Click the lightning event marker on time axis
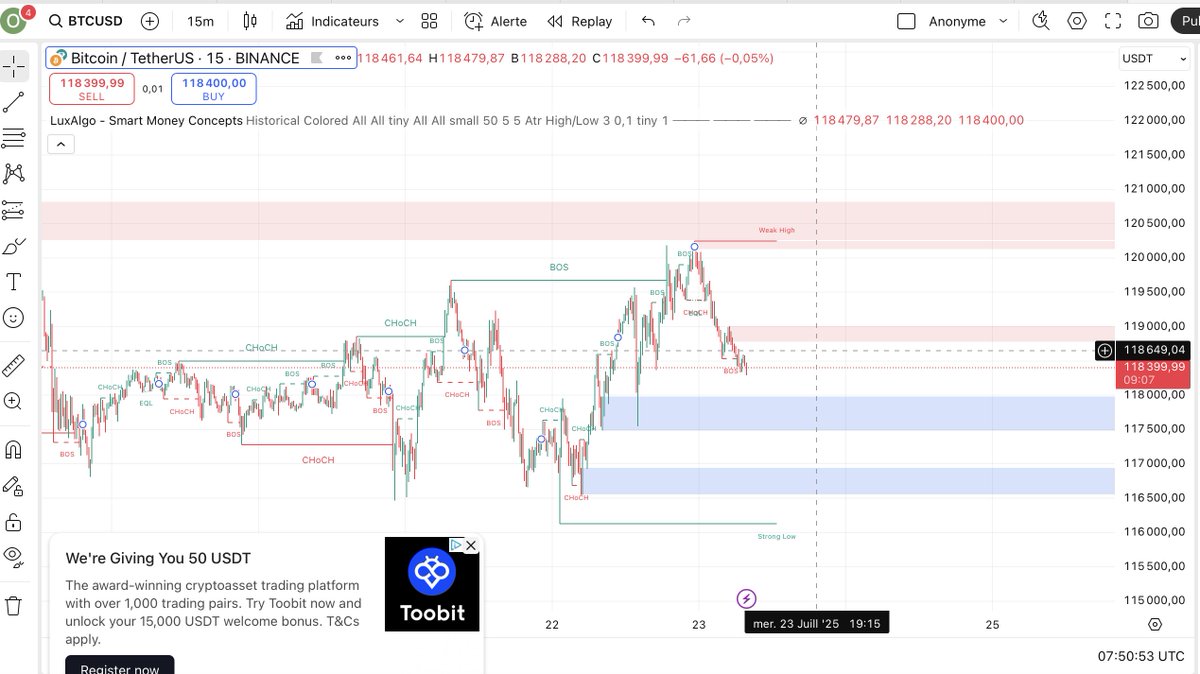The width and height of the screenshot is (1200, 674). [x=746, y=599]
